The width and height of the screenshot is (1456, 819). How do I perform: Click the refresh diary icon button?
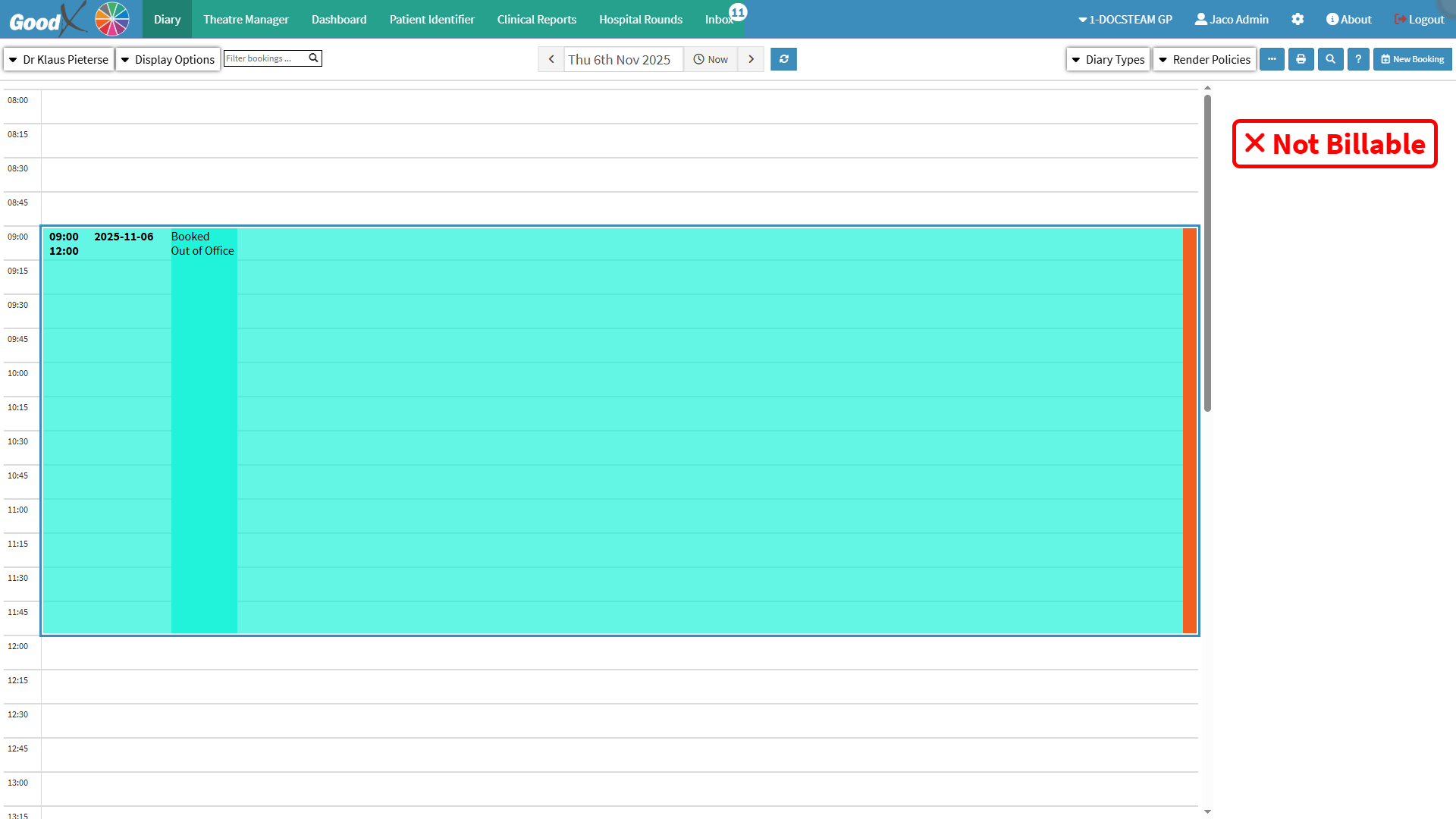(783, 59)
